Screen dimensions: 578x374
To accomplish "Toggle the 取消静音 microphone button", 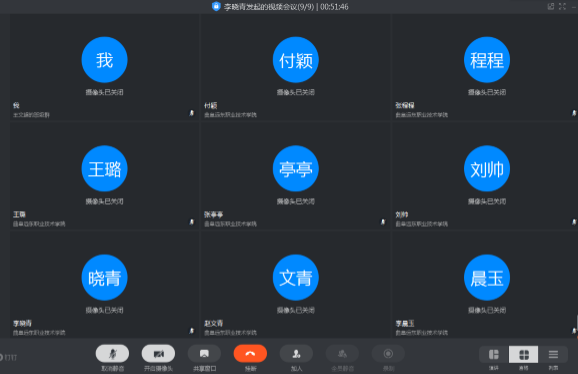I will pyautogui.click(x=112, y=354).
